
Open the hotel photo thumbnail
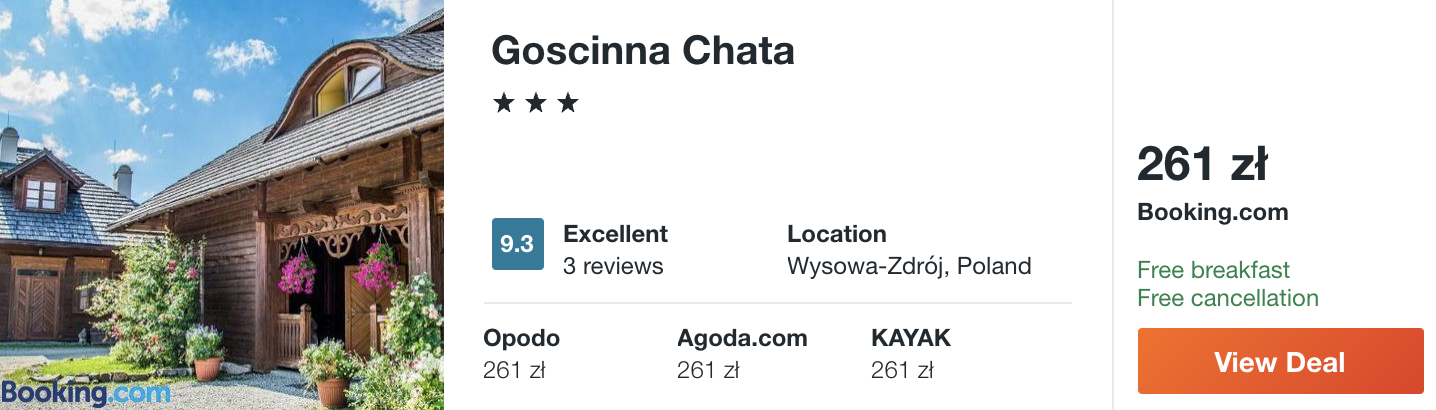(222, 205)
